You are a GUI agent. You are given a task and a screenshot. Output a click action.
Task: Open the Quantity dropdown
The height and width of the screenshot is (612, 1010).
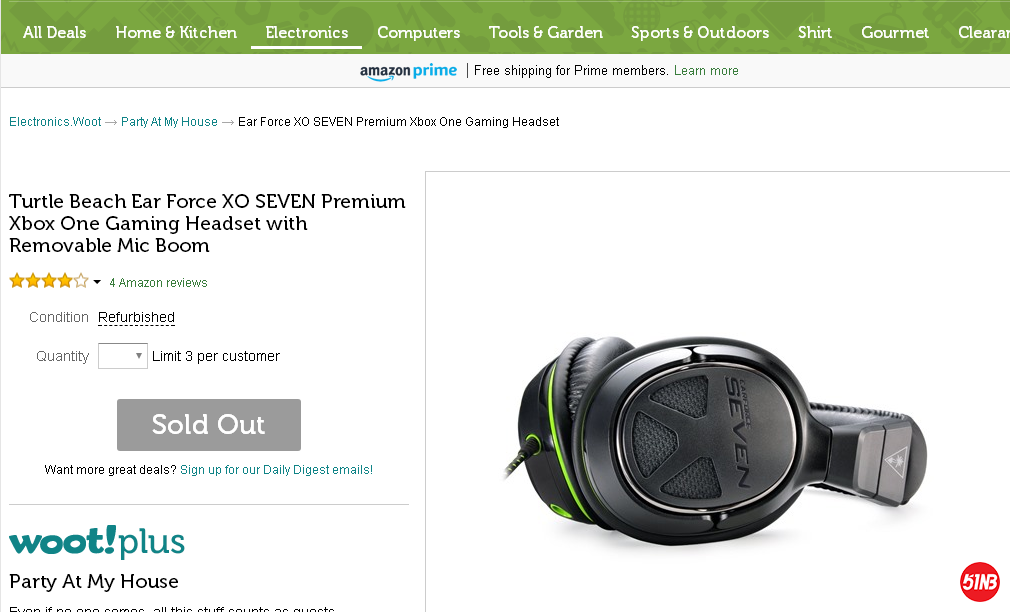[123, 356]
